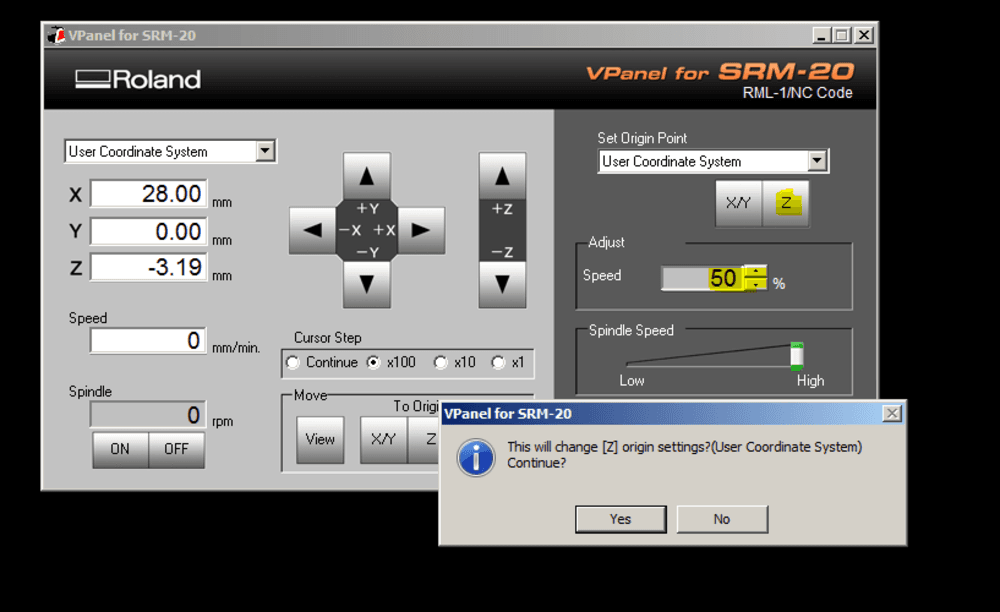
Task: Click the Adjust Speed 50 value field
Action: pyautogui.click(x=702, y=279)
